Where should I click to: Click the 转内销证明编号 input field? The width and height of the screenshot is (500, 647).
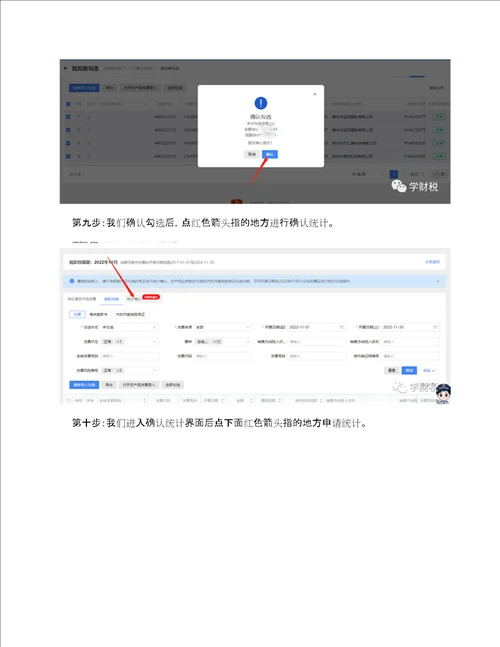(x=410, y=356)
